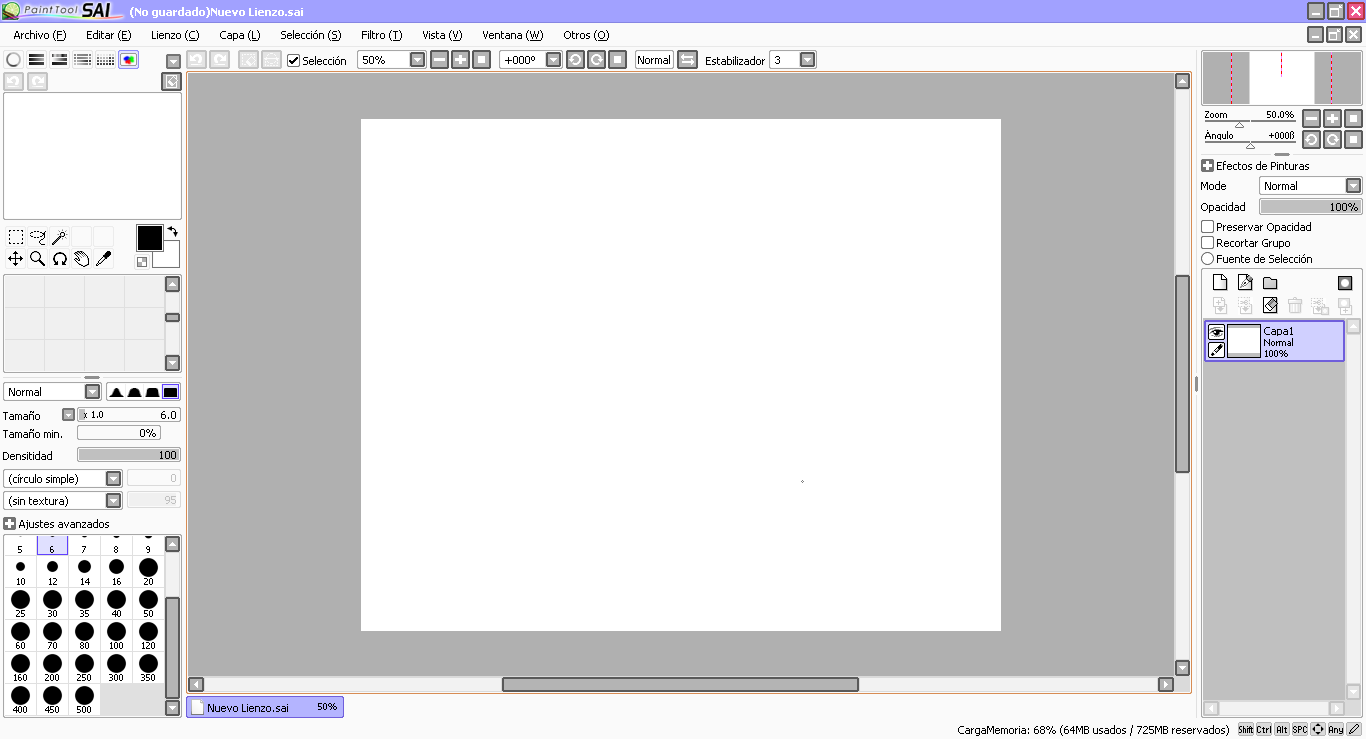
Task: Open the Editar menu
Action: click(109, 35)
